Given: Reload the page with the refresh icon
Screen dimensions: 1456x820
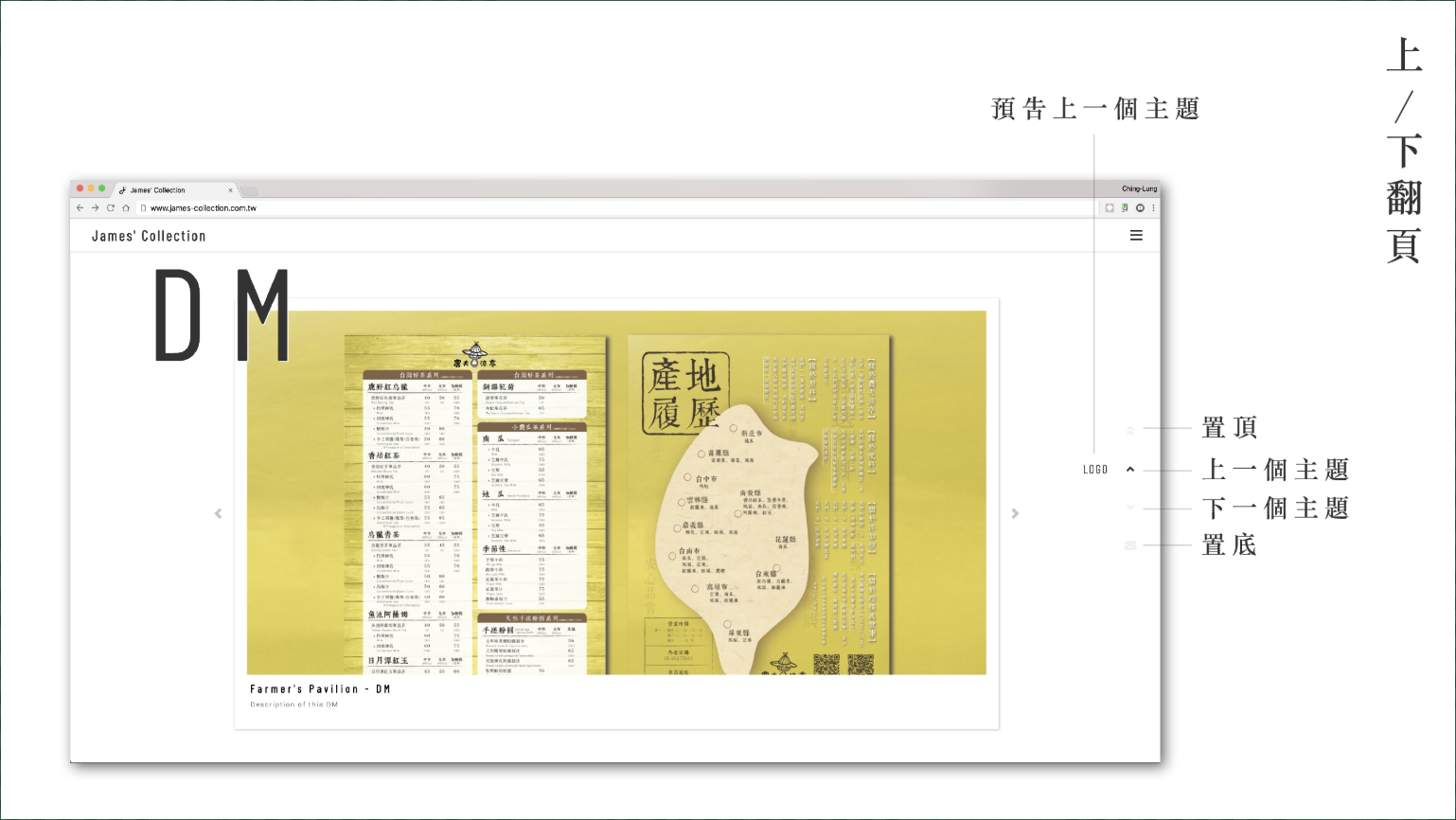Looking at the screenshot, I should (110, 207).
